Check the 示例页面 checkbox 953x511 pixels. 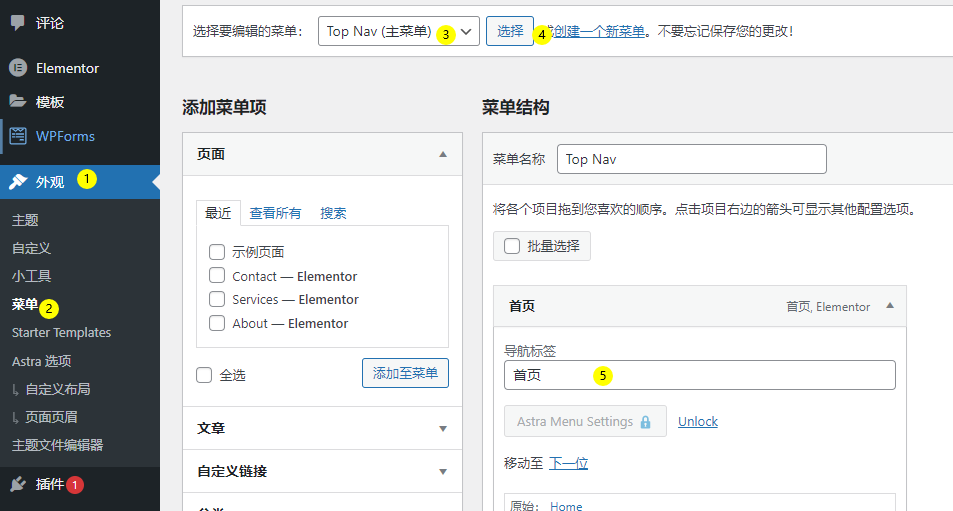(217, 252)
